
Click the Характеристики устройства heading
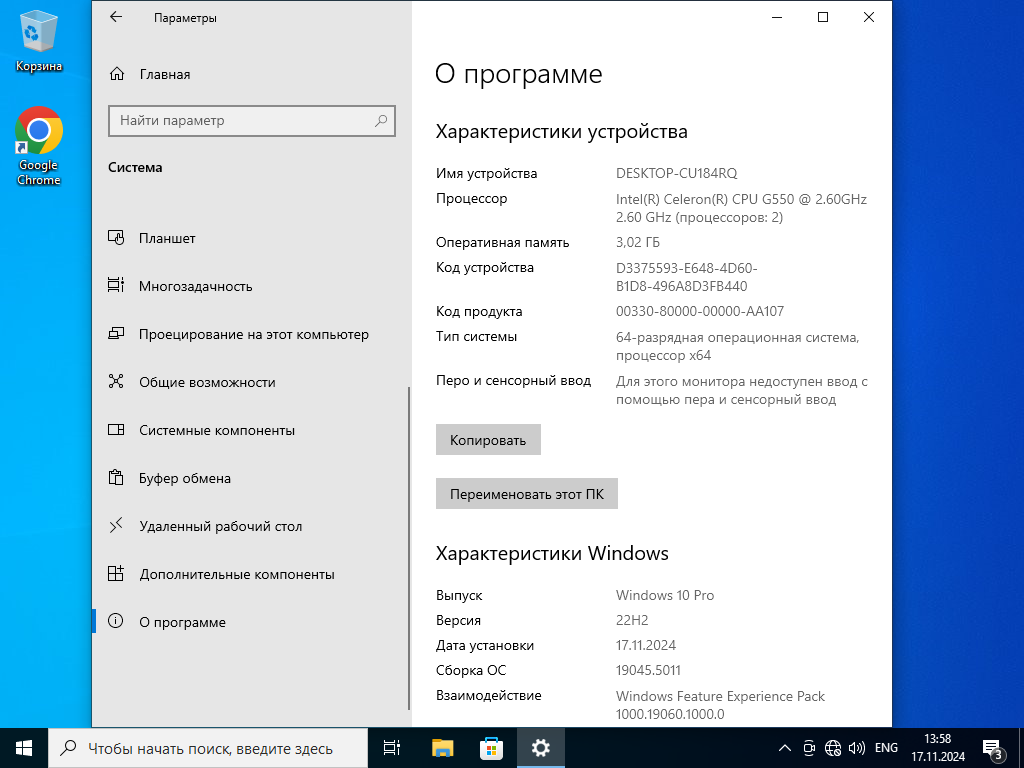[x=562, y=131]
